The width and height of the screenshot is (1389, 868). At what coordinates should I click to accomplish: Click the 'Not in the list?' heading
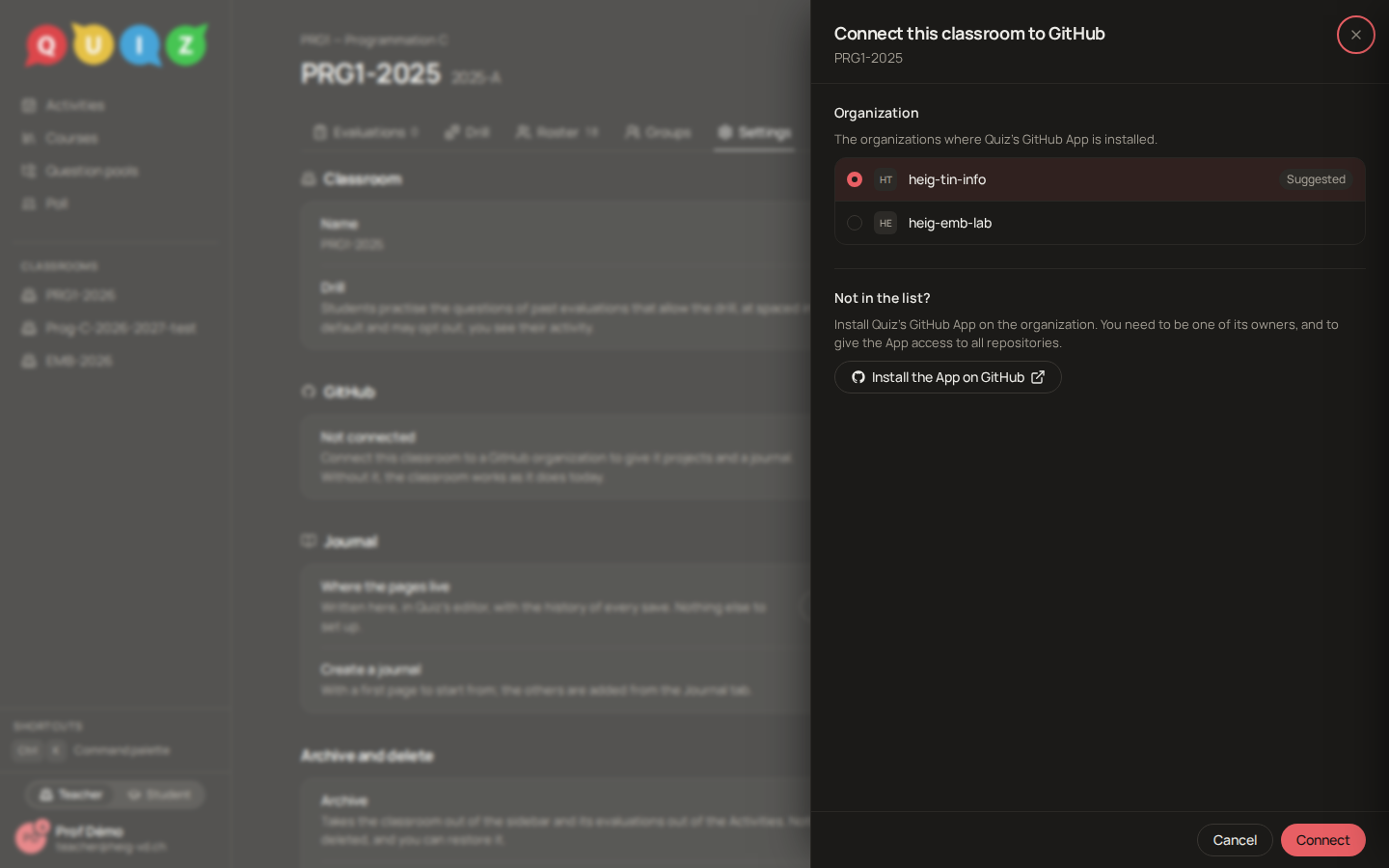point(882,298)
